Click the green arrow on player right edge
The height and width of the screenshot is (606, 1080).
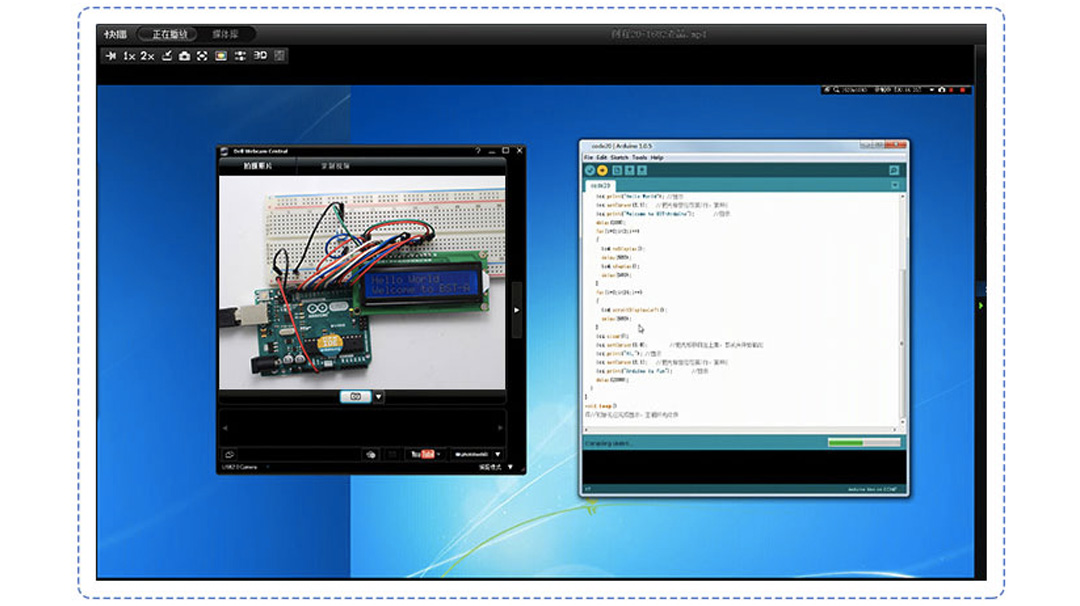[x=981, y=304]
